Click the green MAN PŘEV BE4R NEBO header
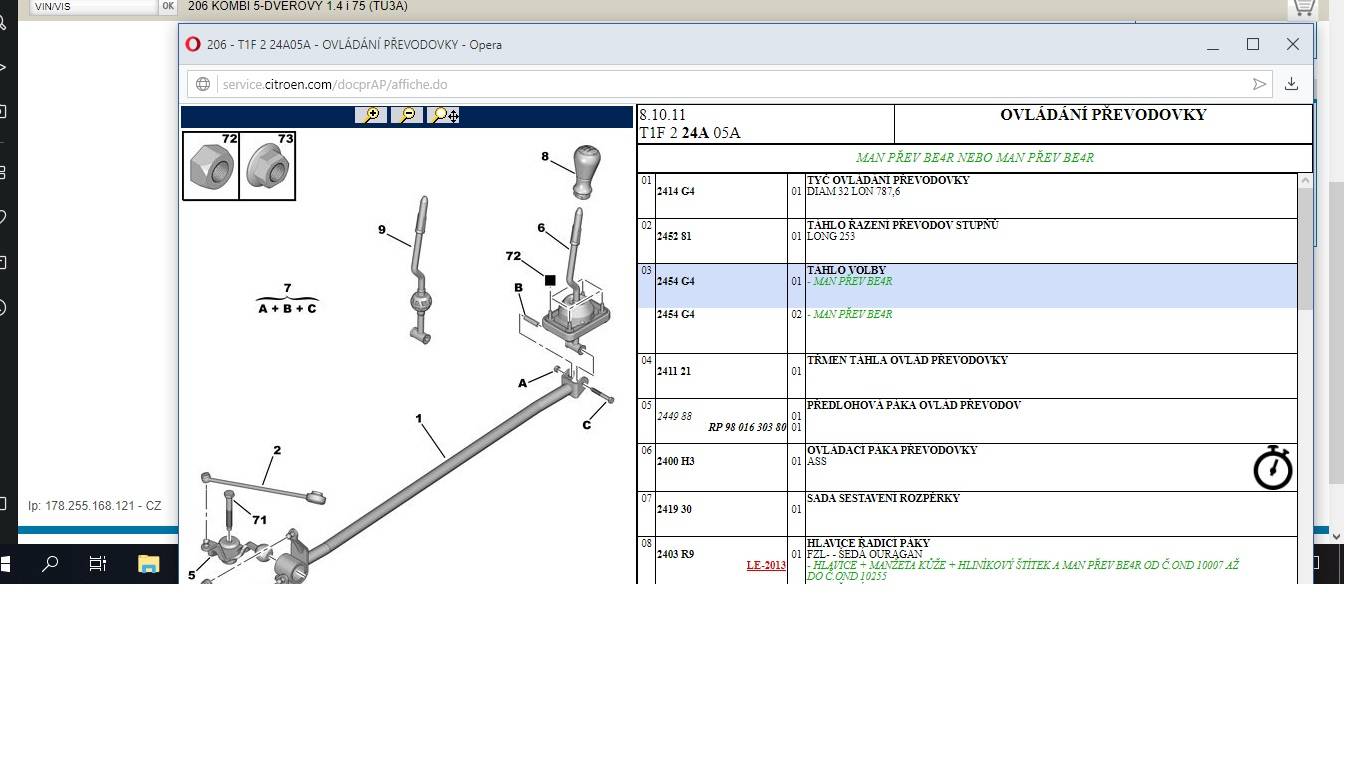The height and width of the screenshot is (768, 1366). tap(975, 157)
